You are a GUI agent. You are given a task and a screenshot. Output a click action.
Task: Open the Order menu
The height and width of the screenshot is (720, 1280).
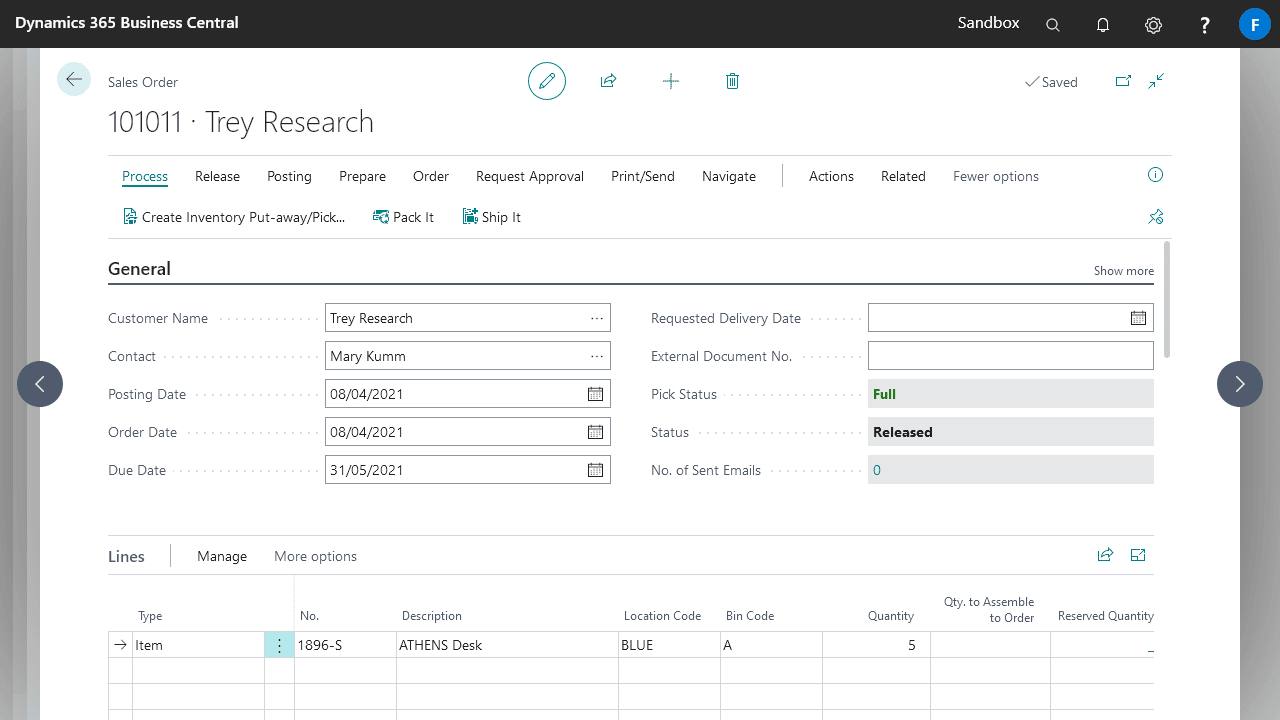pos(431,176)
